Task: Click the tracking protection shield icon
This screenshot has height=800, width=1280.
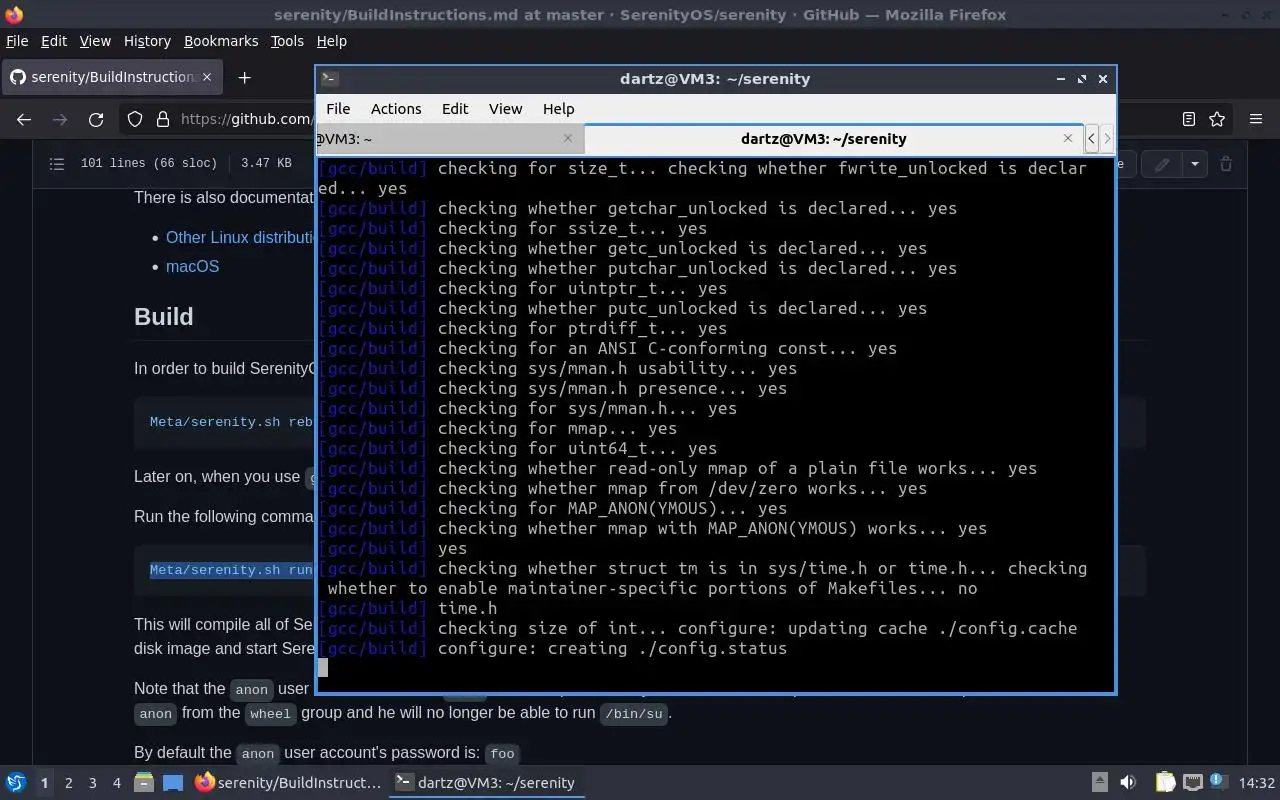Action: (135, 119)
